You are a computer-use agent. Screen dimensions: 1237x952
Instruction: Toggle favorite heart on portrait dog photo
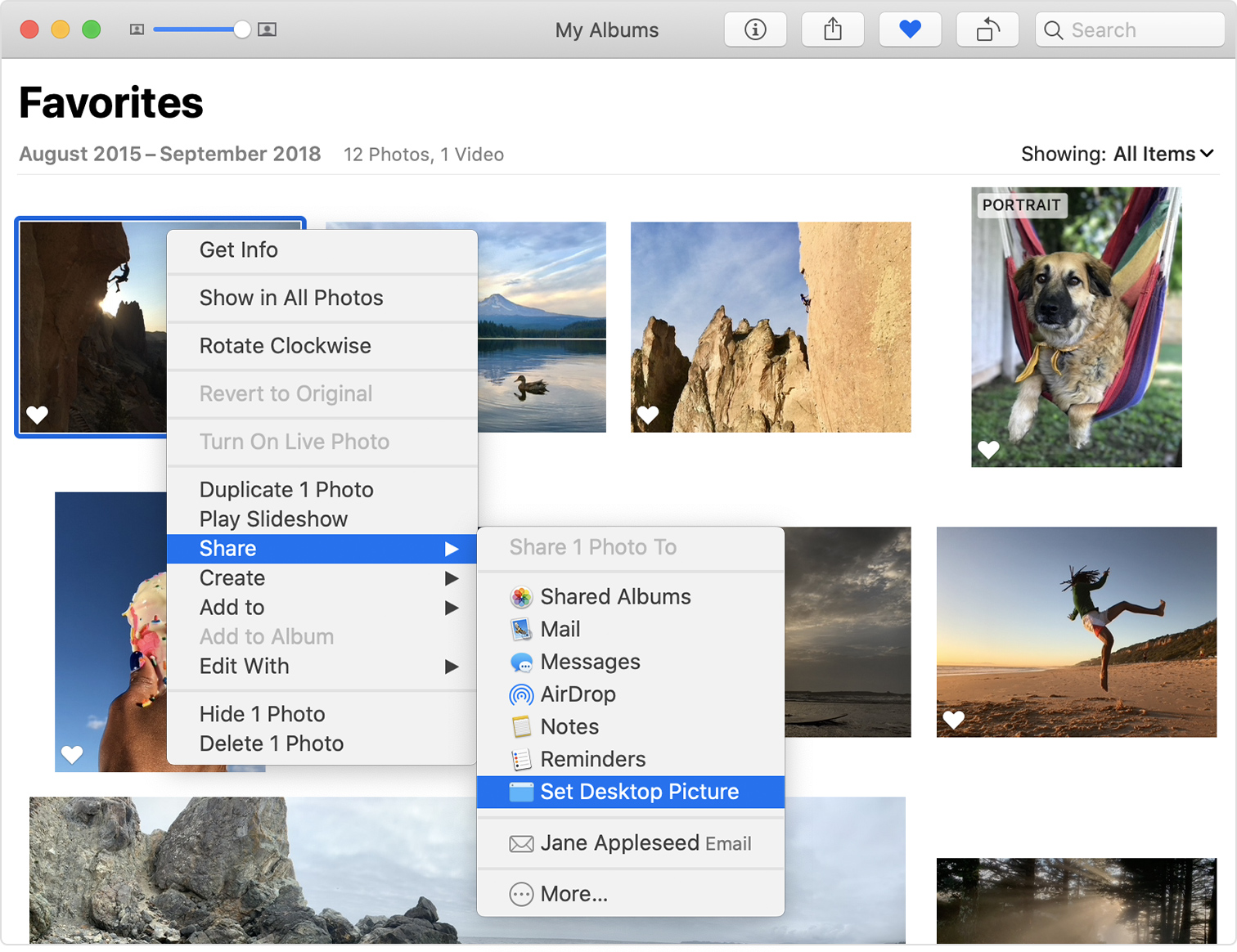[988, 449]
